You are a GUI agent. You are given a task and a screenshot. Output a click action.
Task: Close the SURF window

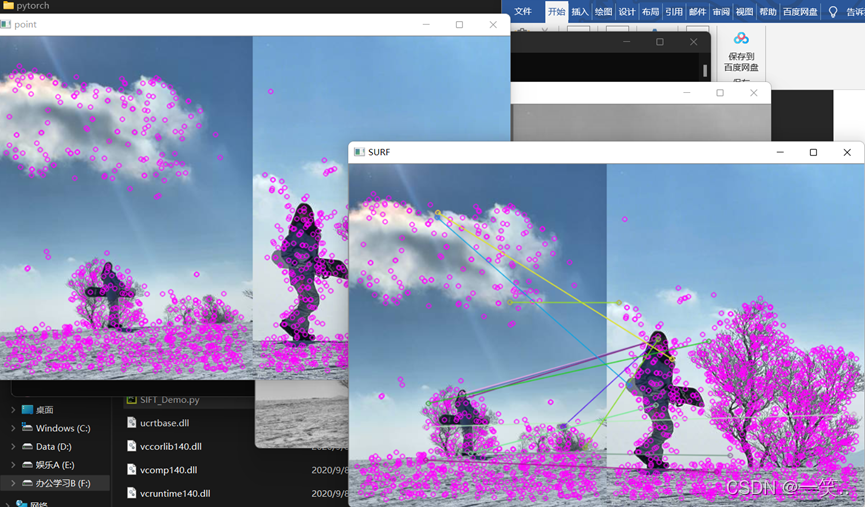(847, 152)
